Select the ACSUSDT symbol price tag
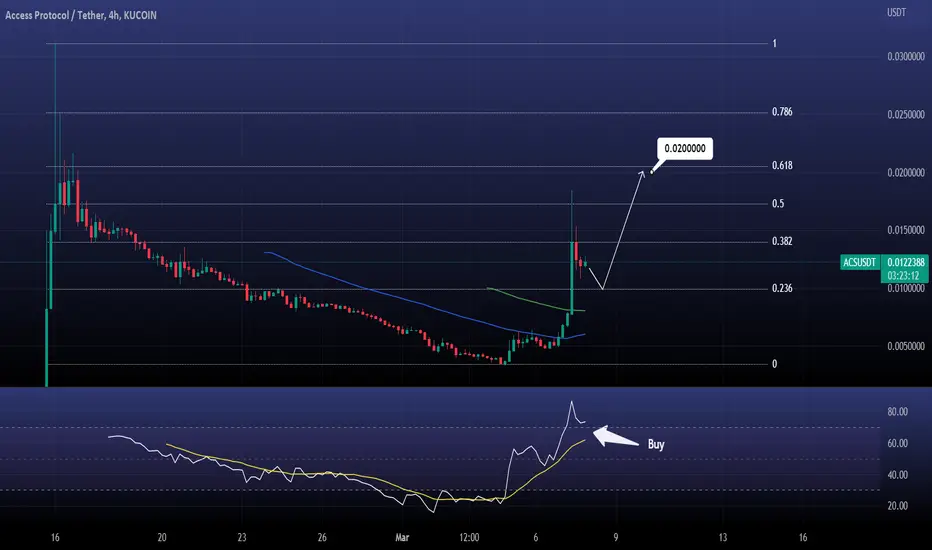932x550 pixels. pos(859,262)
